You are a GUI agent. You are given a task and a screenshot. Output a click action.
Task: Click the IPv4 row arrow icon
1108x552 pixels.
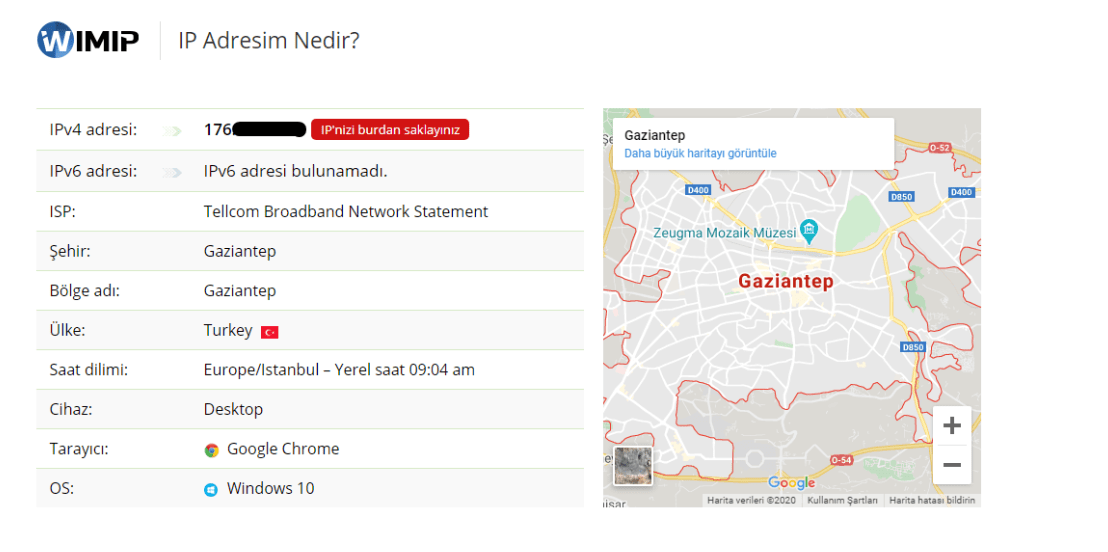(x=171, y=131)
